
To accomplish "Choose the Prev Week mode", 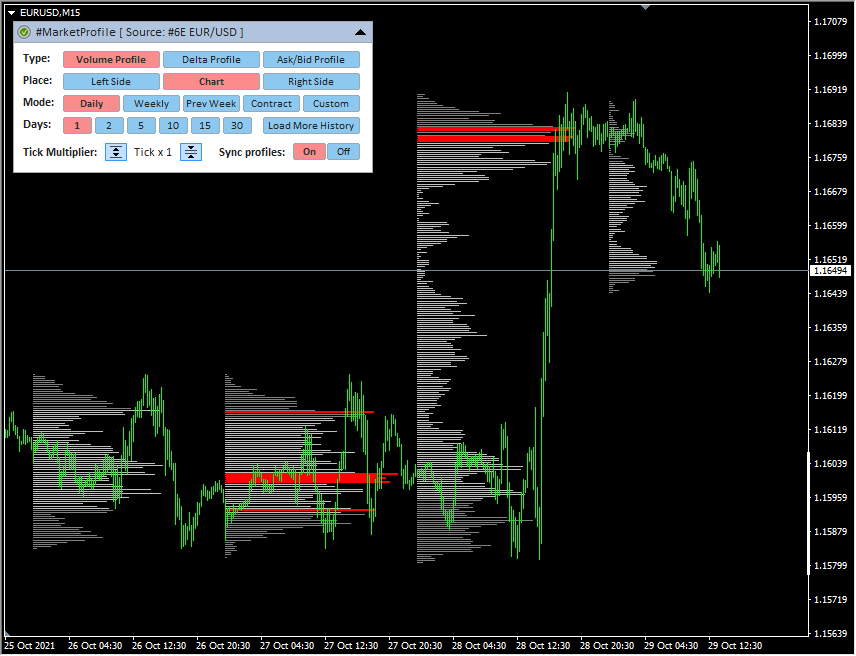I will (211, 104).
